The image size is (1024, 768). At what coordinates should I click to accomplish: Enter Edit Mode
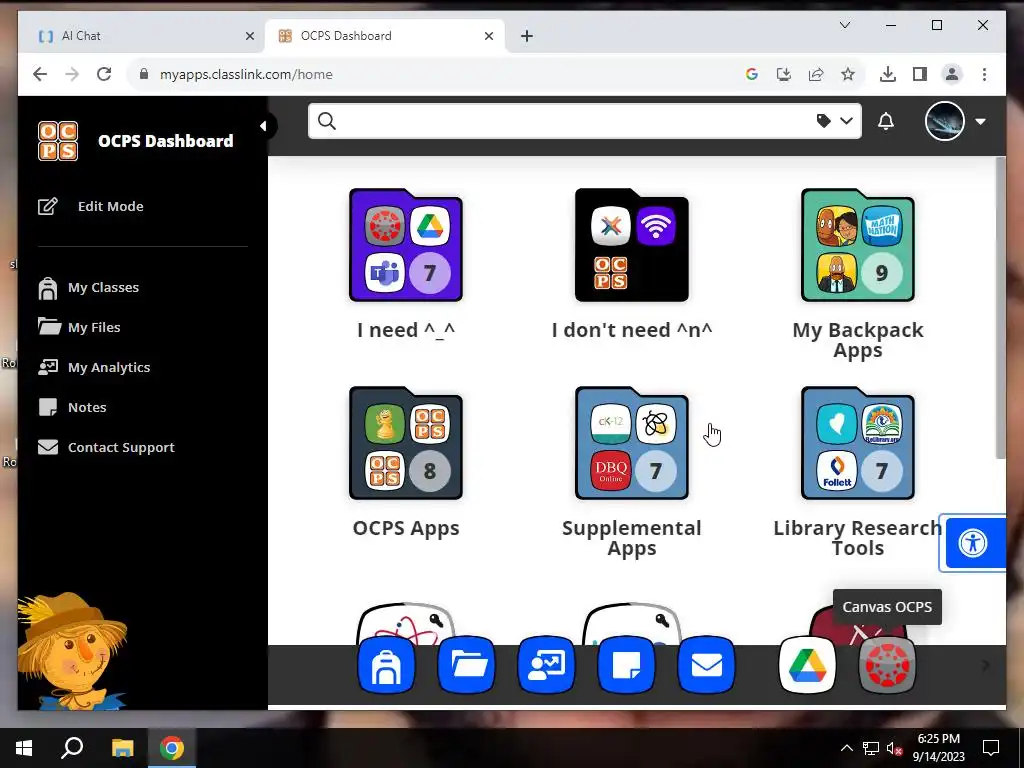(91, 206)
